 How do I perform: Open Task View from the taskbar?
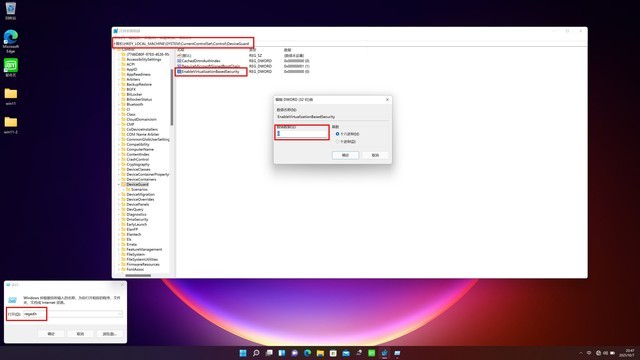tap(269, 353)
